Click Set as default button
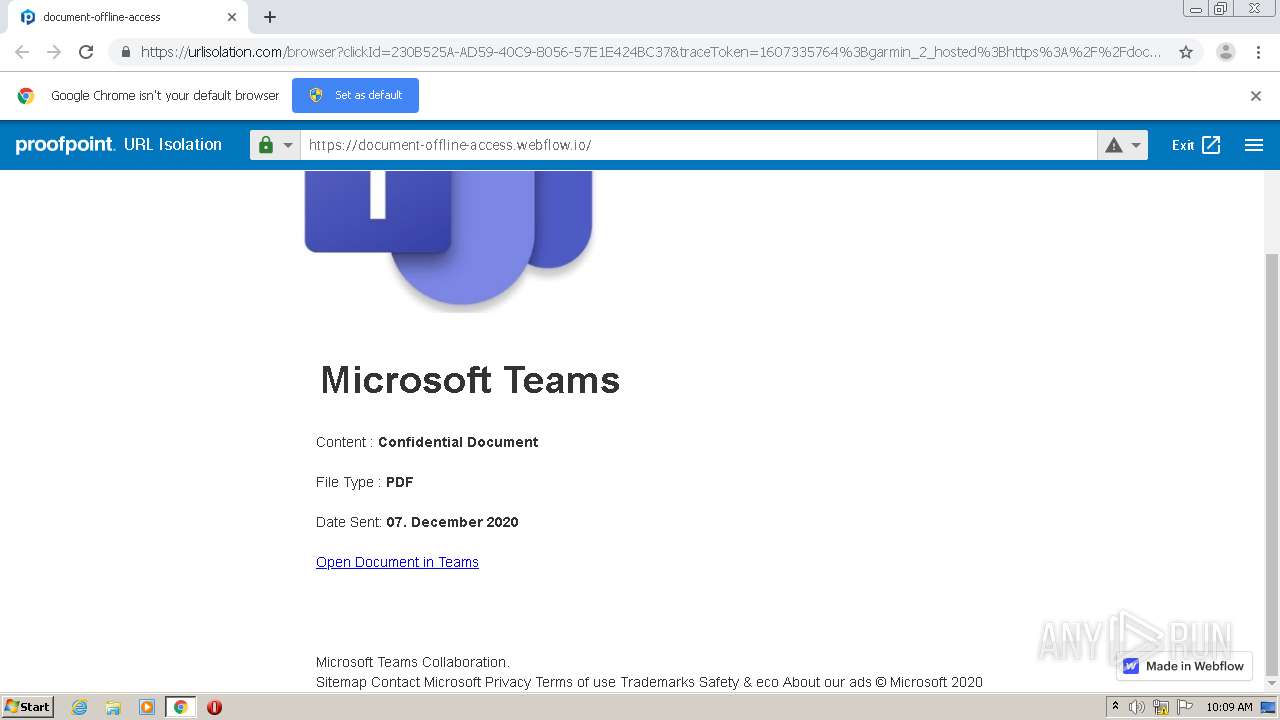The width and height of the screenshot is (1280, 720). point(355,95)
